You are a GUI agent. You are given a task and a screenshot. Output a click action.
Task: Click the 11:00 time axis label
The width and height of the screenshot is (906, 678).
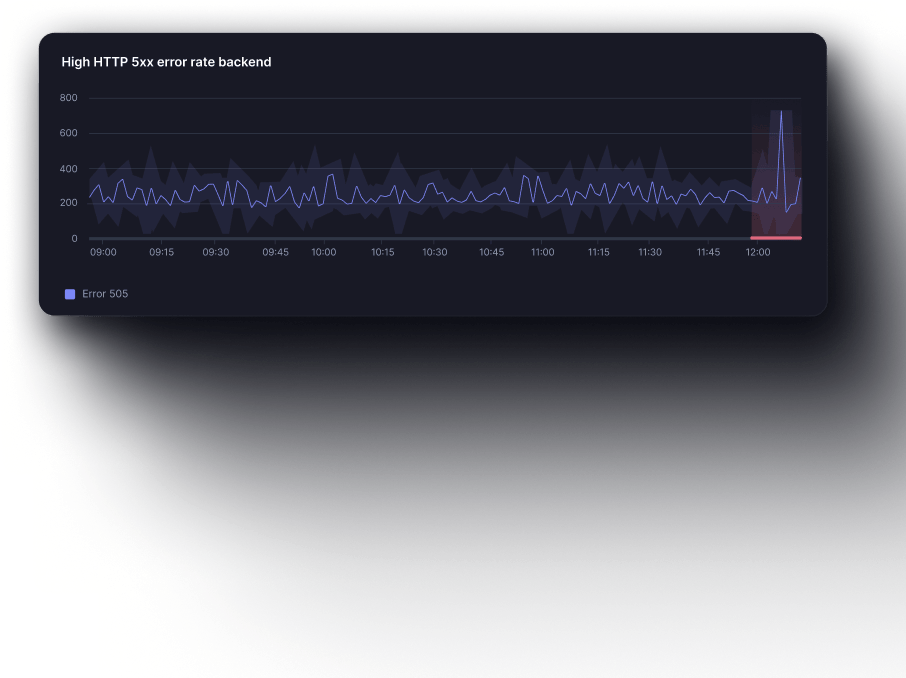click(x=542, y=253)
